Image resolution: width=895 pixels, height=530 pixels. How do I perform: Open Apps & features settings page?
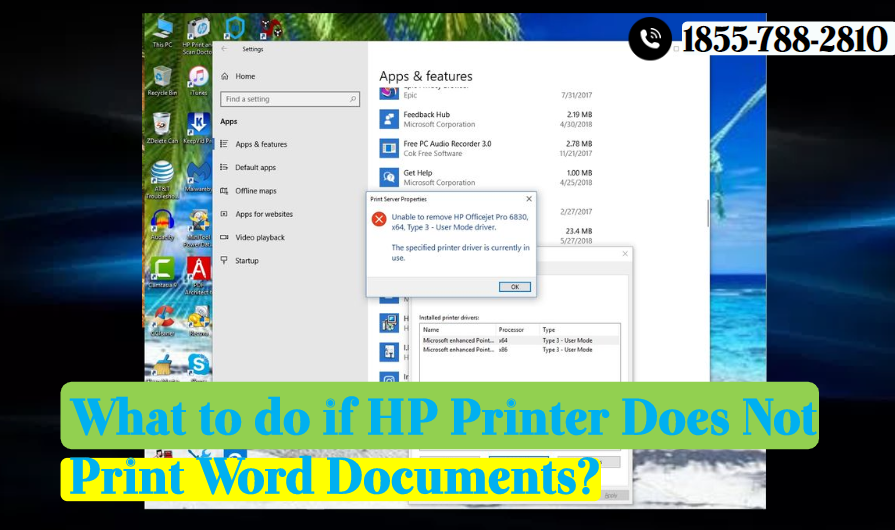click(261, 144)
